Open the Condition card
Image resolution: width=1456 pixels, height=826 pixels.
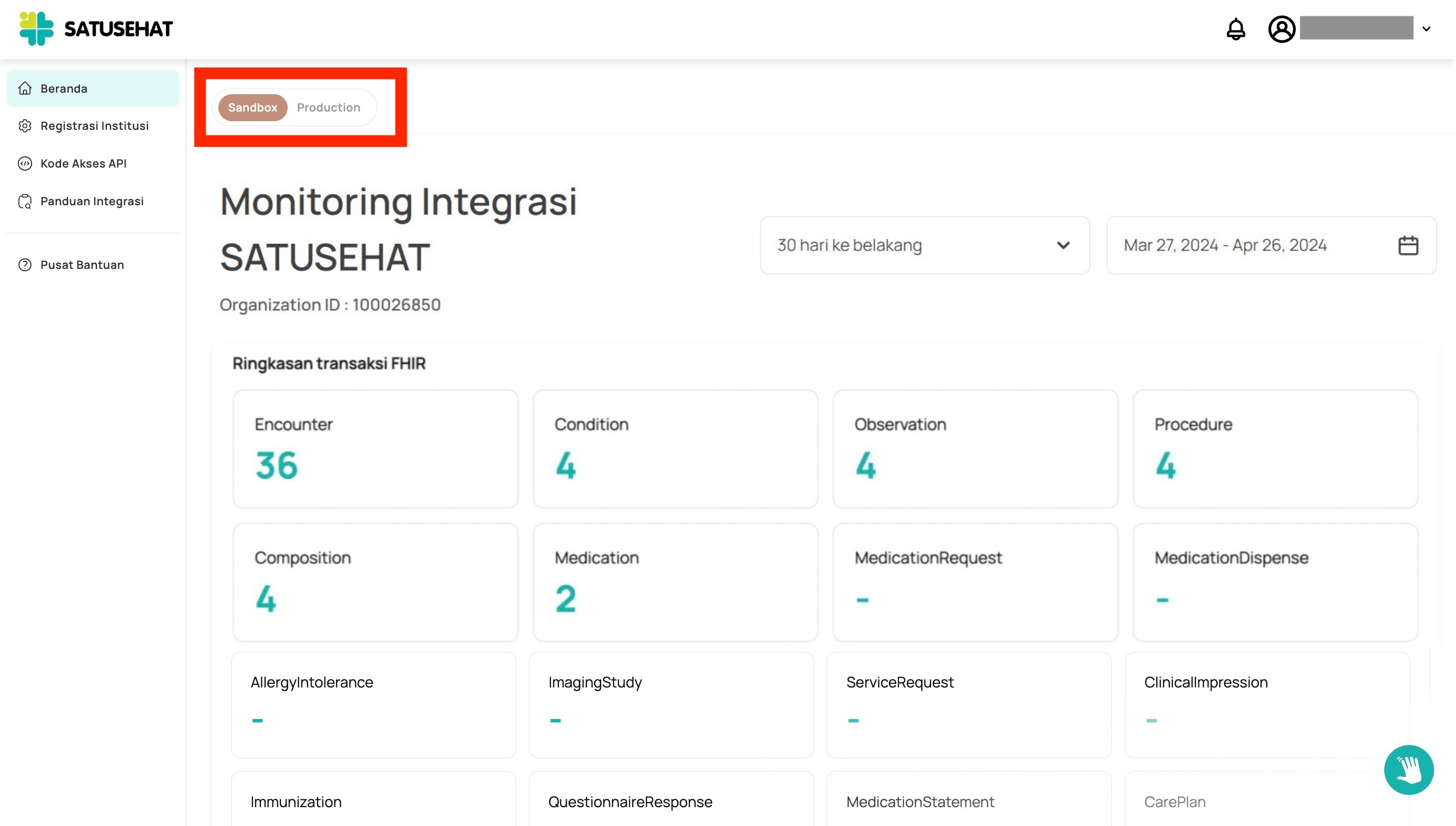pyautogui.click(x=675, y=449)
